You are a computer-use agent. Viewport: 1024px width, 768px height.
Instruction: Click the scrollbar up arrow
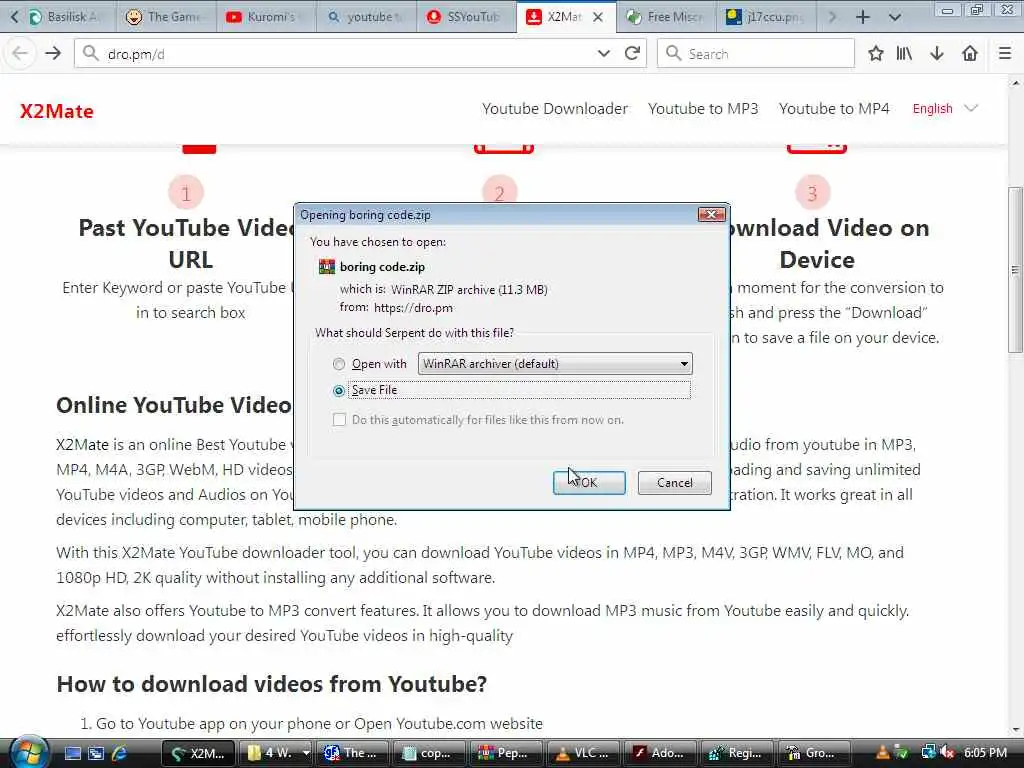(1015, 83)
